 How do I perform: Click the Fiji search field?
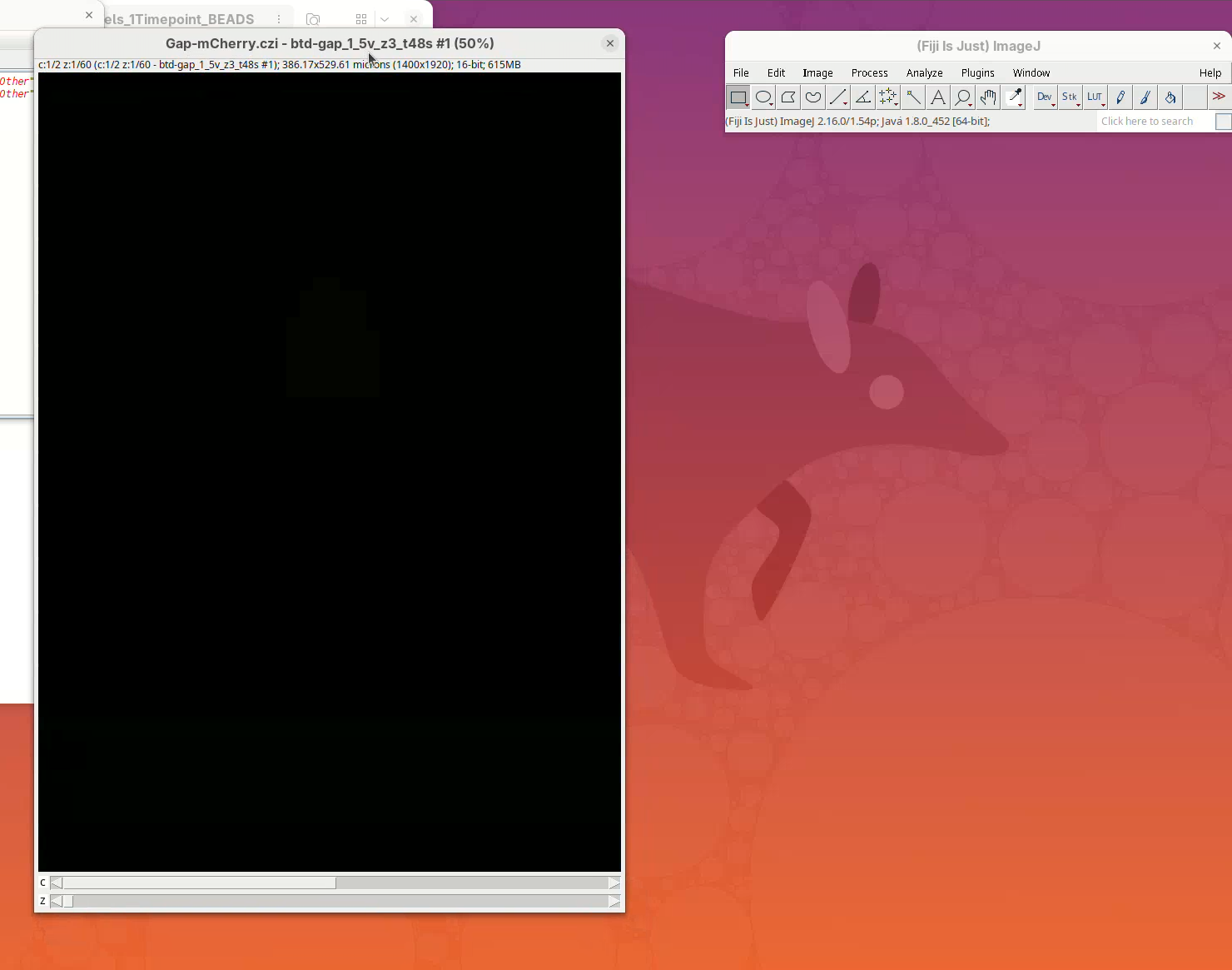(1154, 122)
